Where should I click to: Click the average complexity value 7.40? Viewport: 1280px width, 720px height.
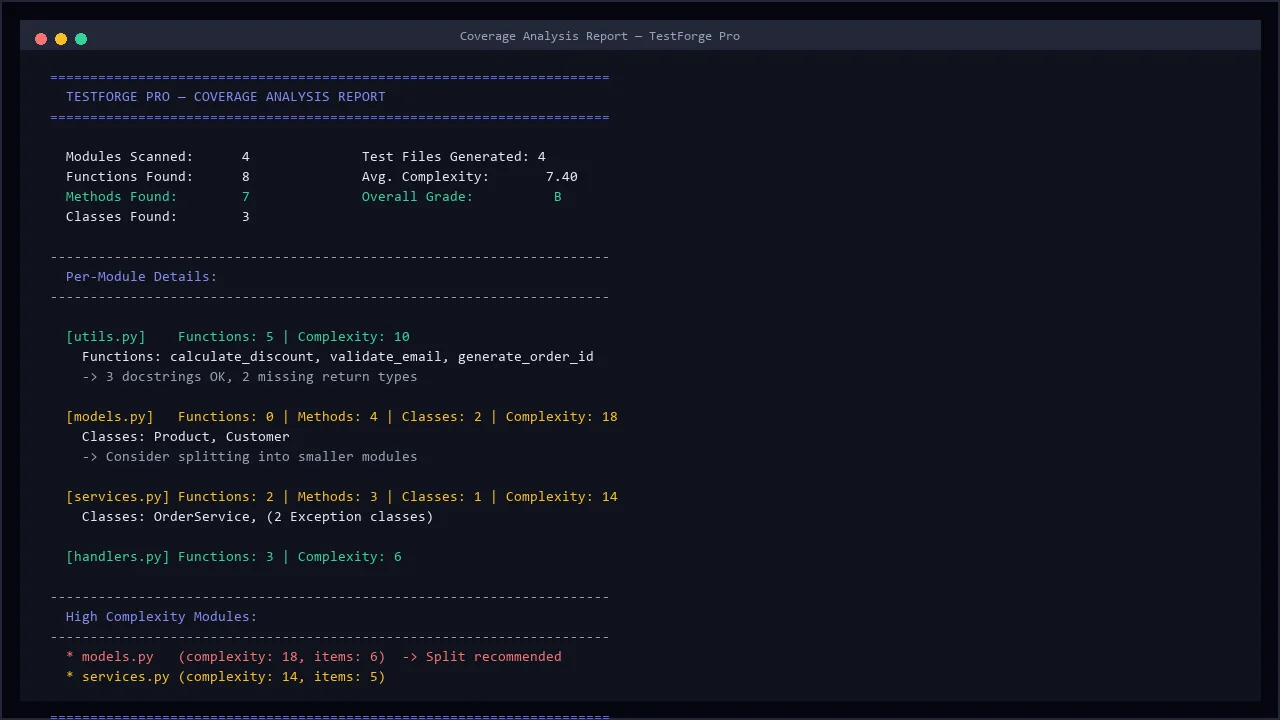(x=562, y=177)
